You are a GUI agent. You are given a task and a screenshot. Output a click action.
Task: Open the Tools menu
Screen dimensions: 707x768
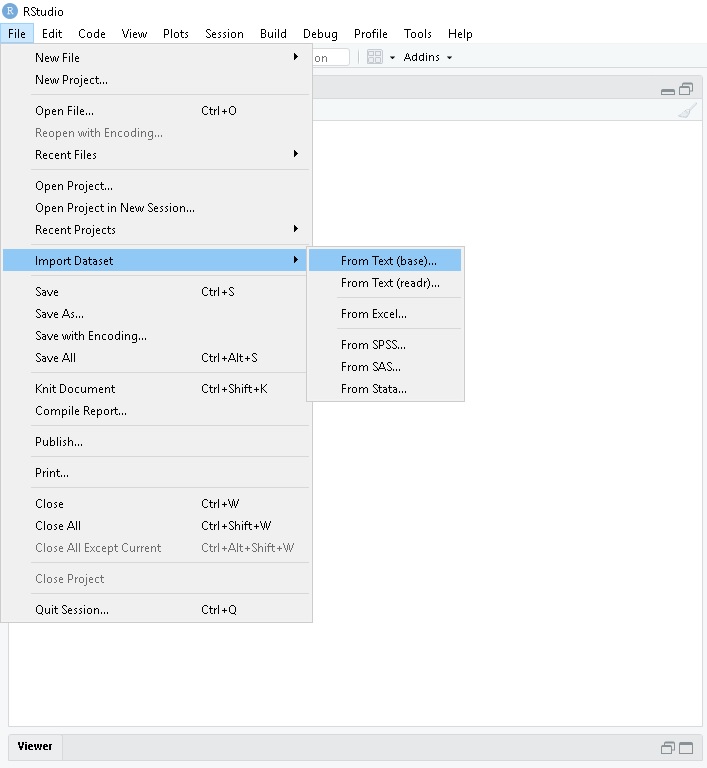tap(417, 34)
